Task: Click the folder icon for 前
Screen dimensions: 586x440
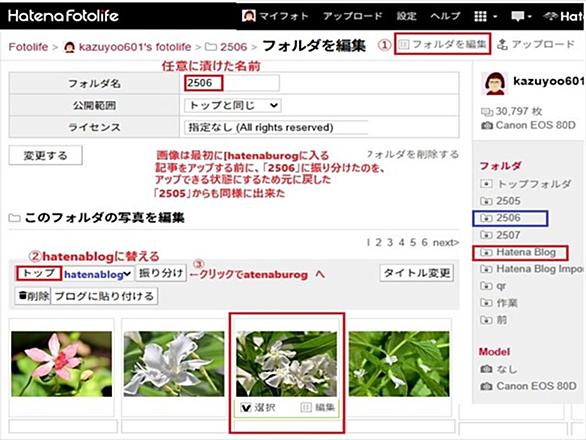Action: click(486, 320)
